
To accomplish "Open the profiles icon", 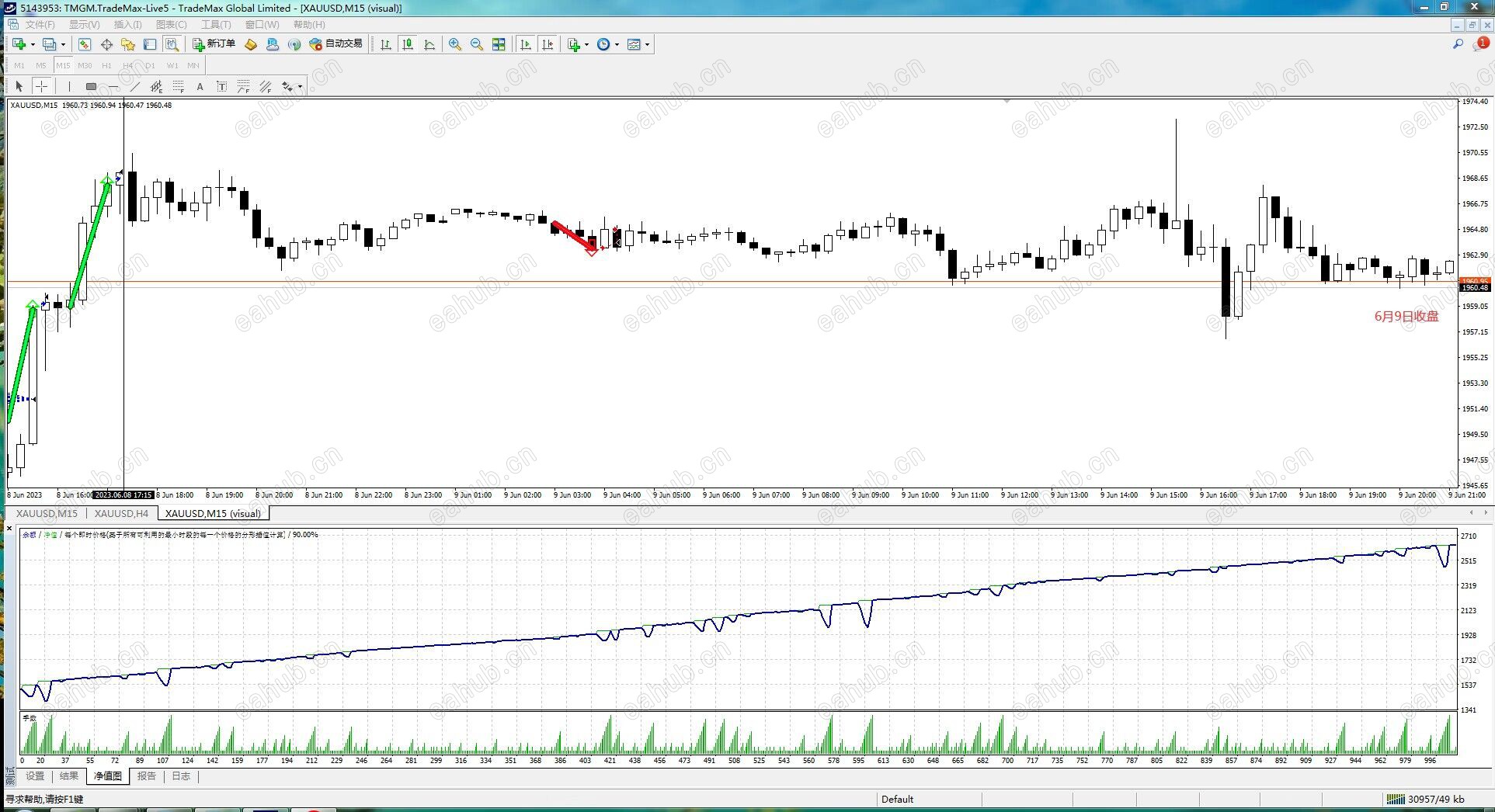I will (49, 44).
